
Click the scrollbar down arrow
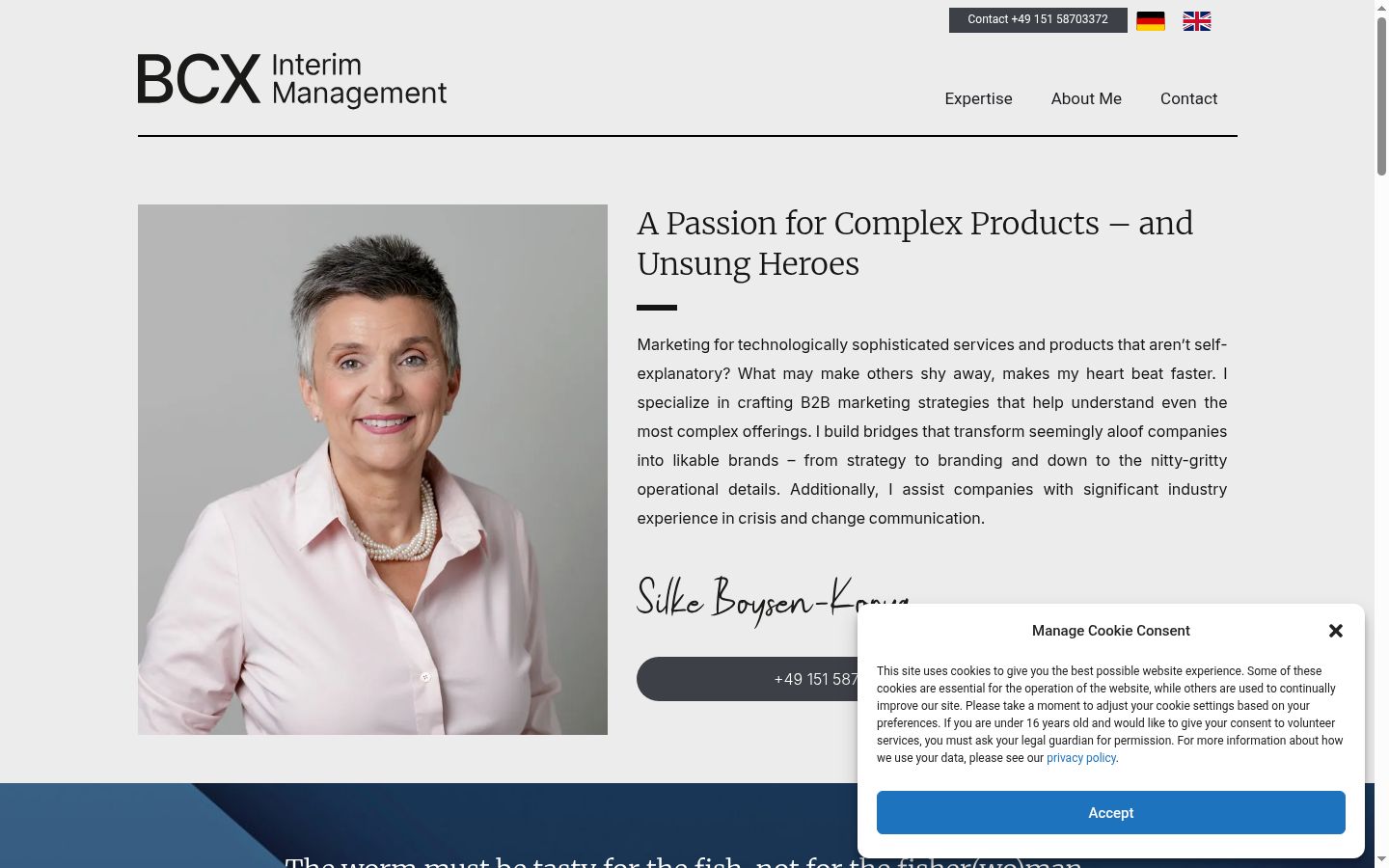pyautogui.click(x=1381, y=859)
